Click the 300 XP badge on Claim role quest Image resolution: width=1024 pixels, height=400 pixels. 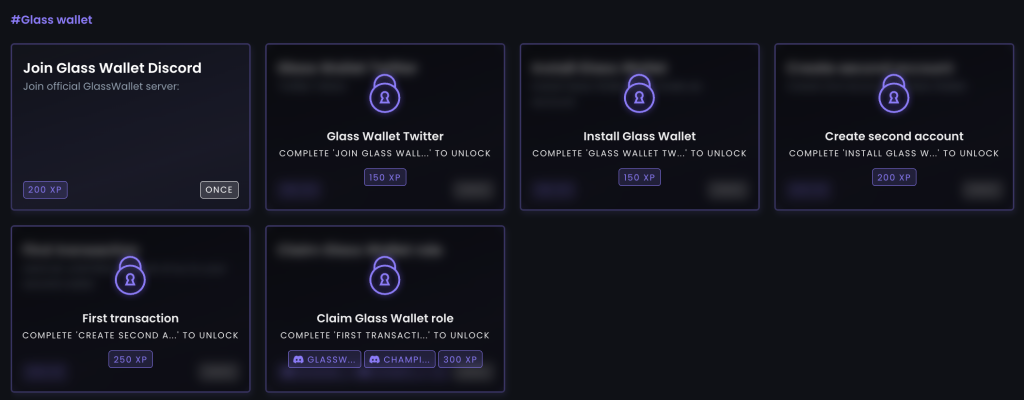[460, 359]
